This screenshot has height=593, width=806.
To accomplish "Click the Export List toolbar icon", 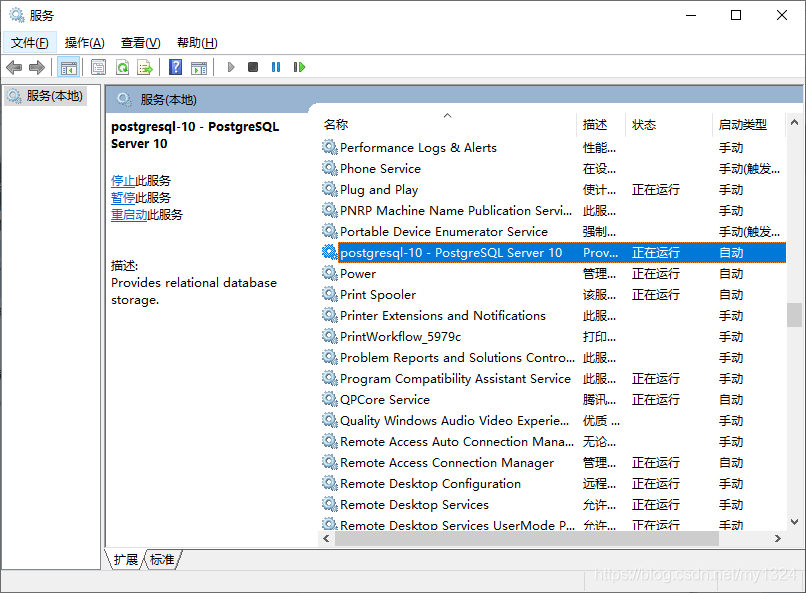I will pyautogui.click(x=145, y=67).
